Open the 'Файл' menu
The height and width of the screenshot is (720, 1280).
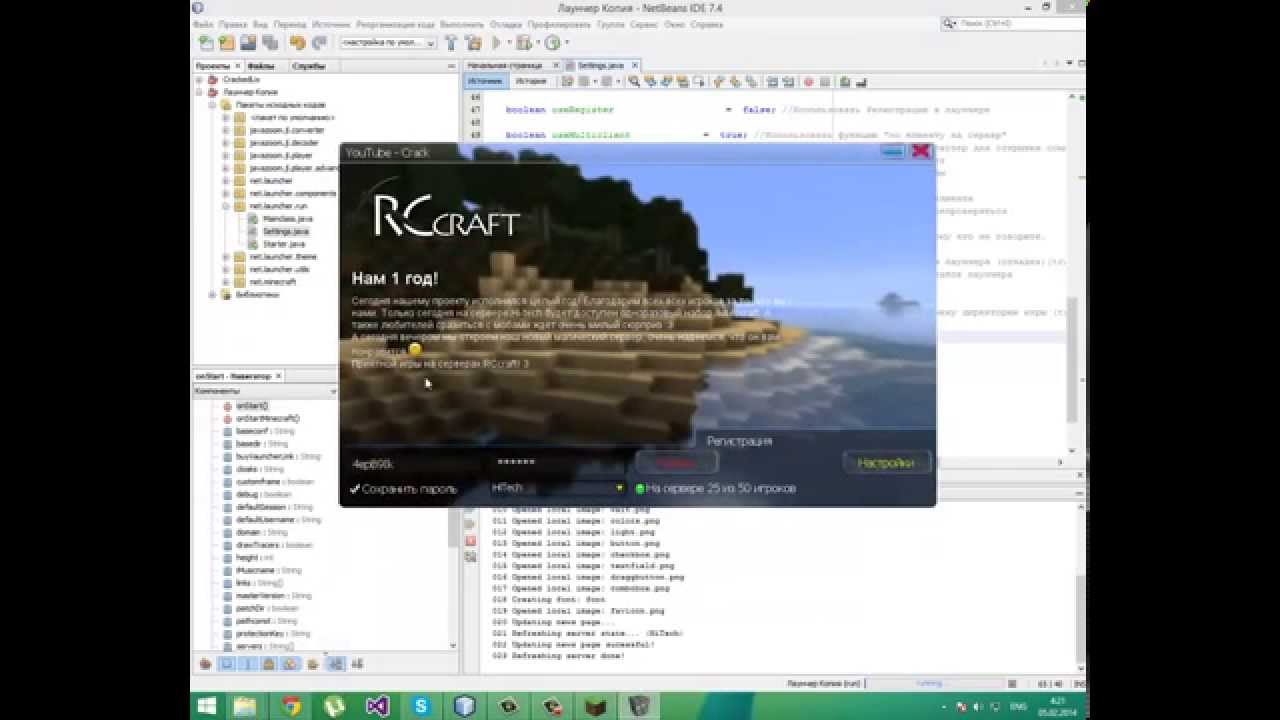click(201, 24)
